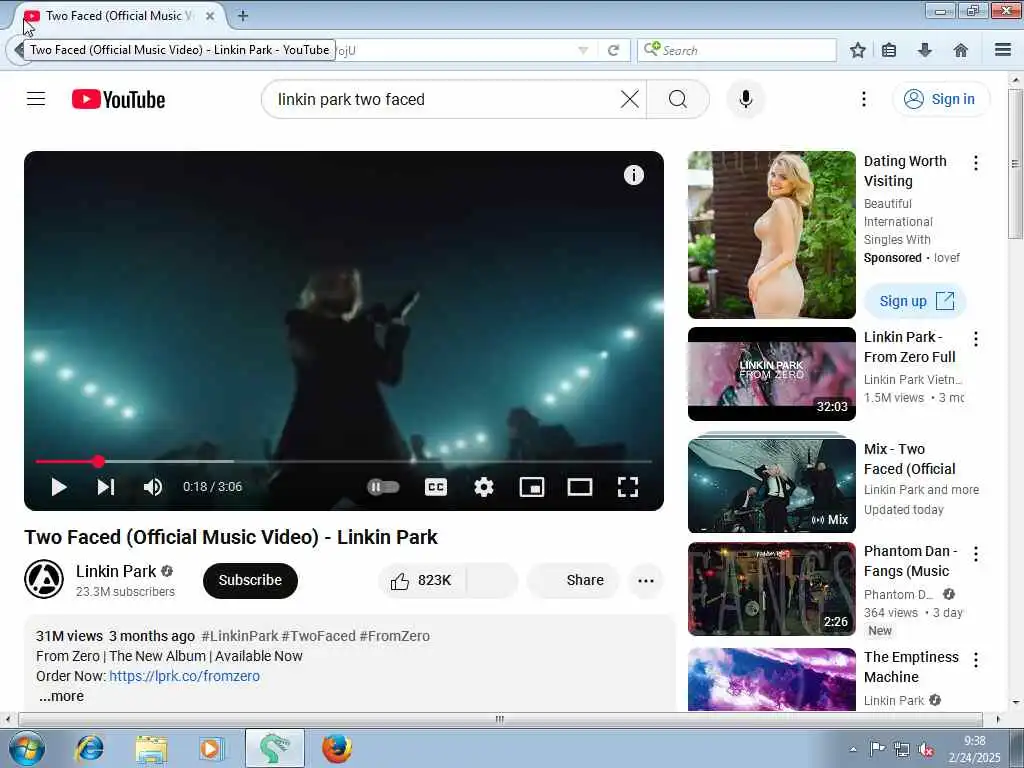Open the YouTube guide hamburger menu

36,99
